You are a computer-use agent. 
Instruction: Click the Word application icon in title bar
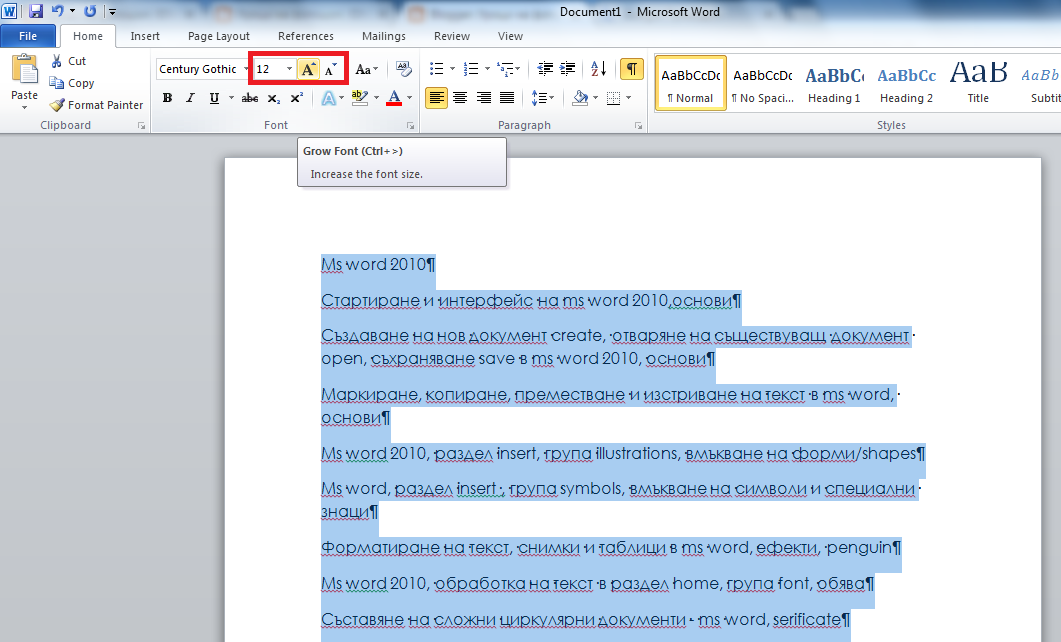(9, 12)
